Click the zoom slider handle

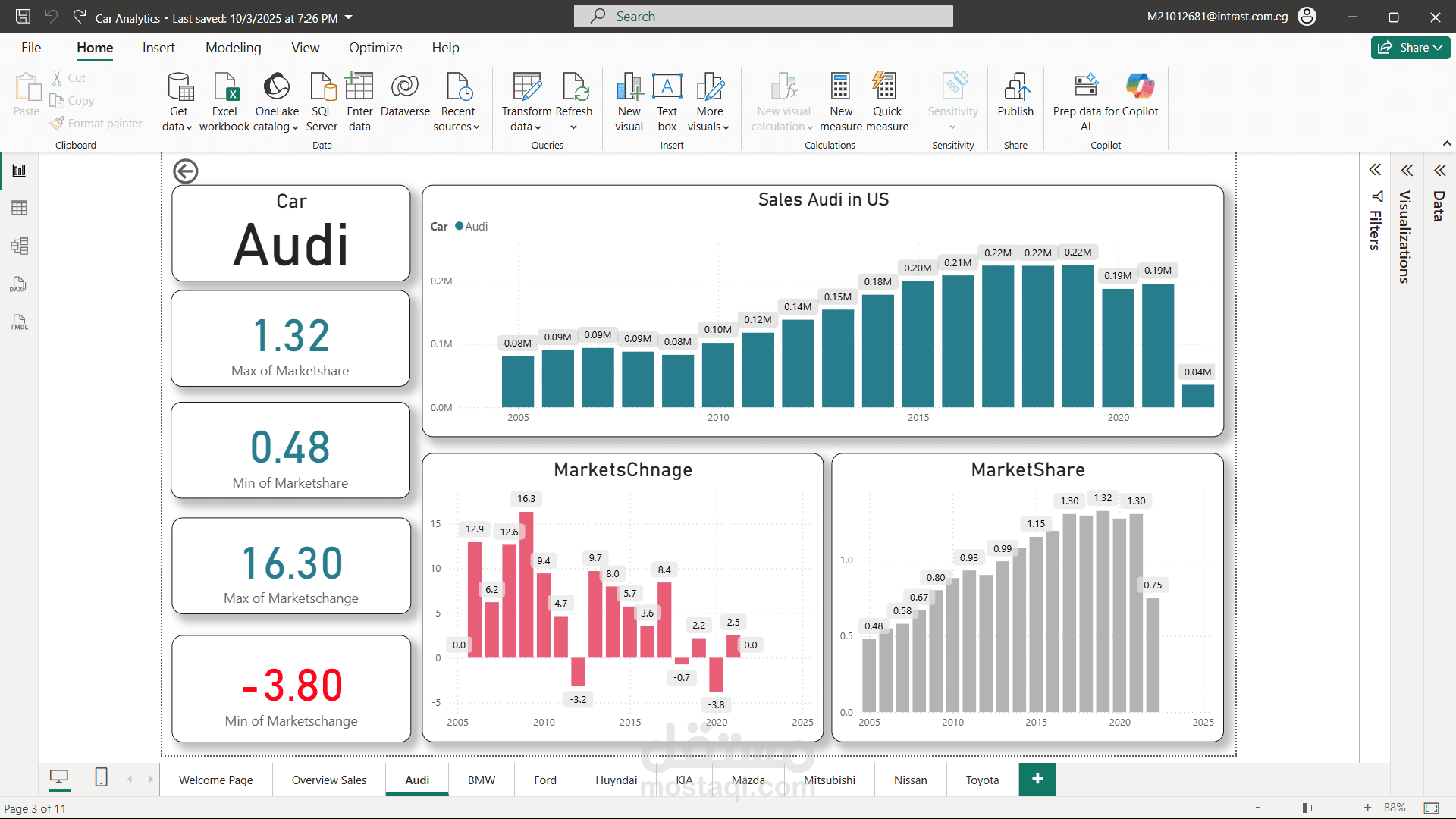(x=1305, y=808)
